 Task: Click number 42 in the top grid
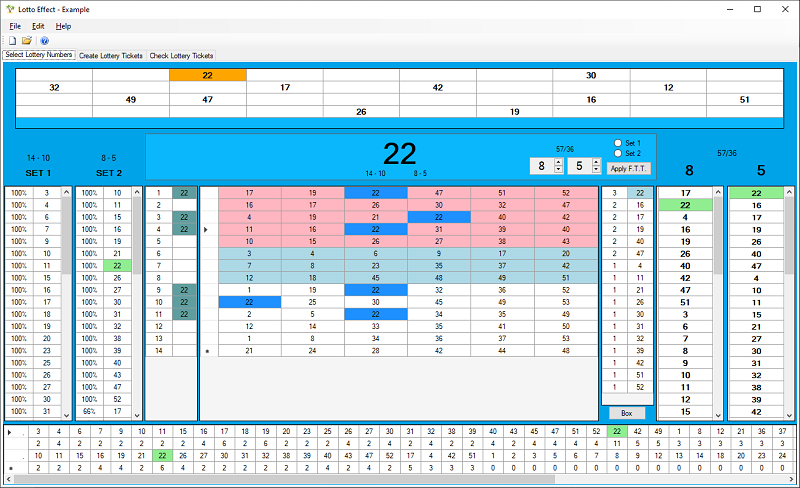pyautogui.click(x=438, y=87)
